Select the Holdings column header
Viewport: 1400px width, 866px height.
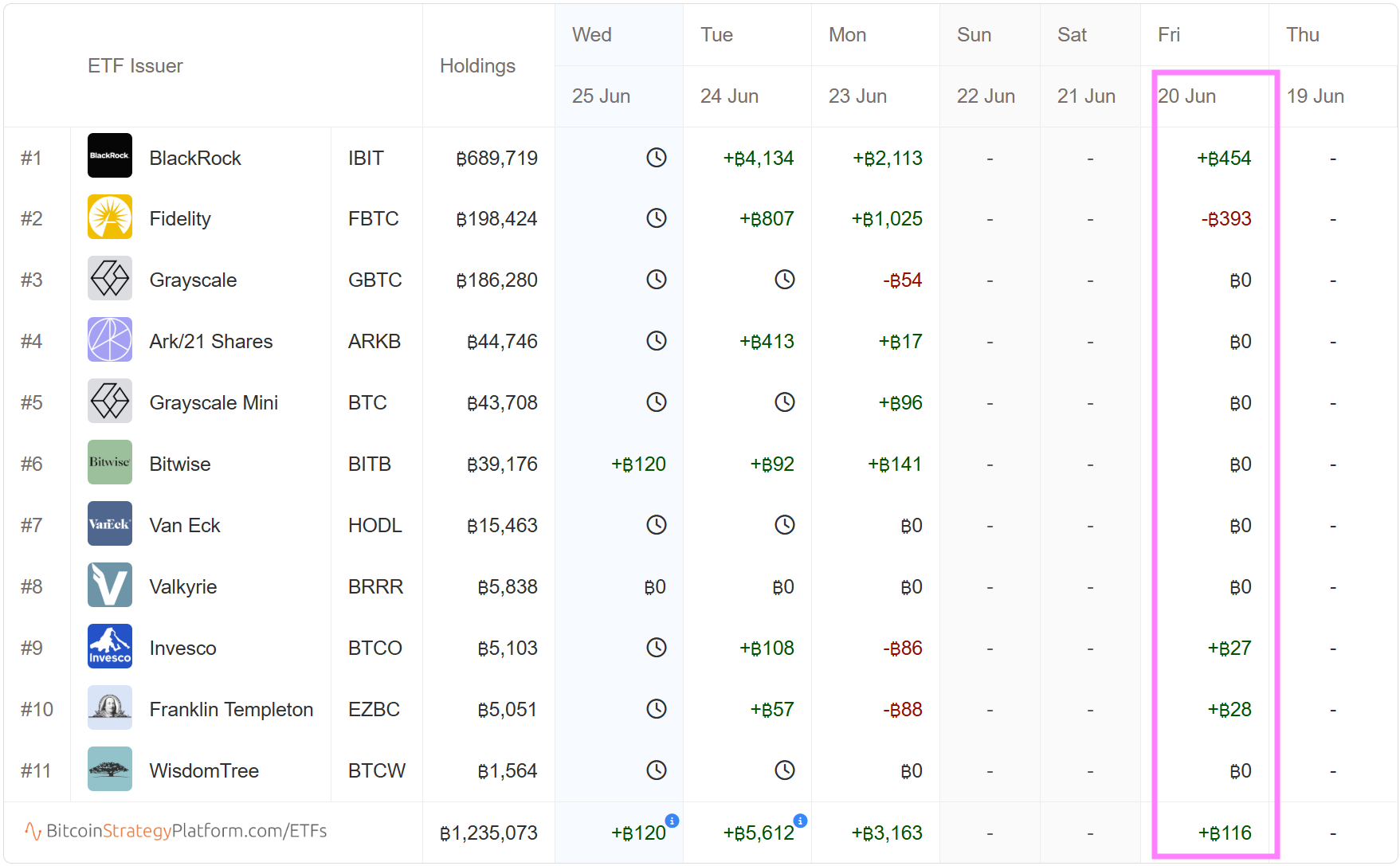pyautogui.click(x=477, y=66)
